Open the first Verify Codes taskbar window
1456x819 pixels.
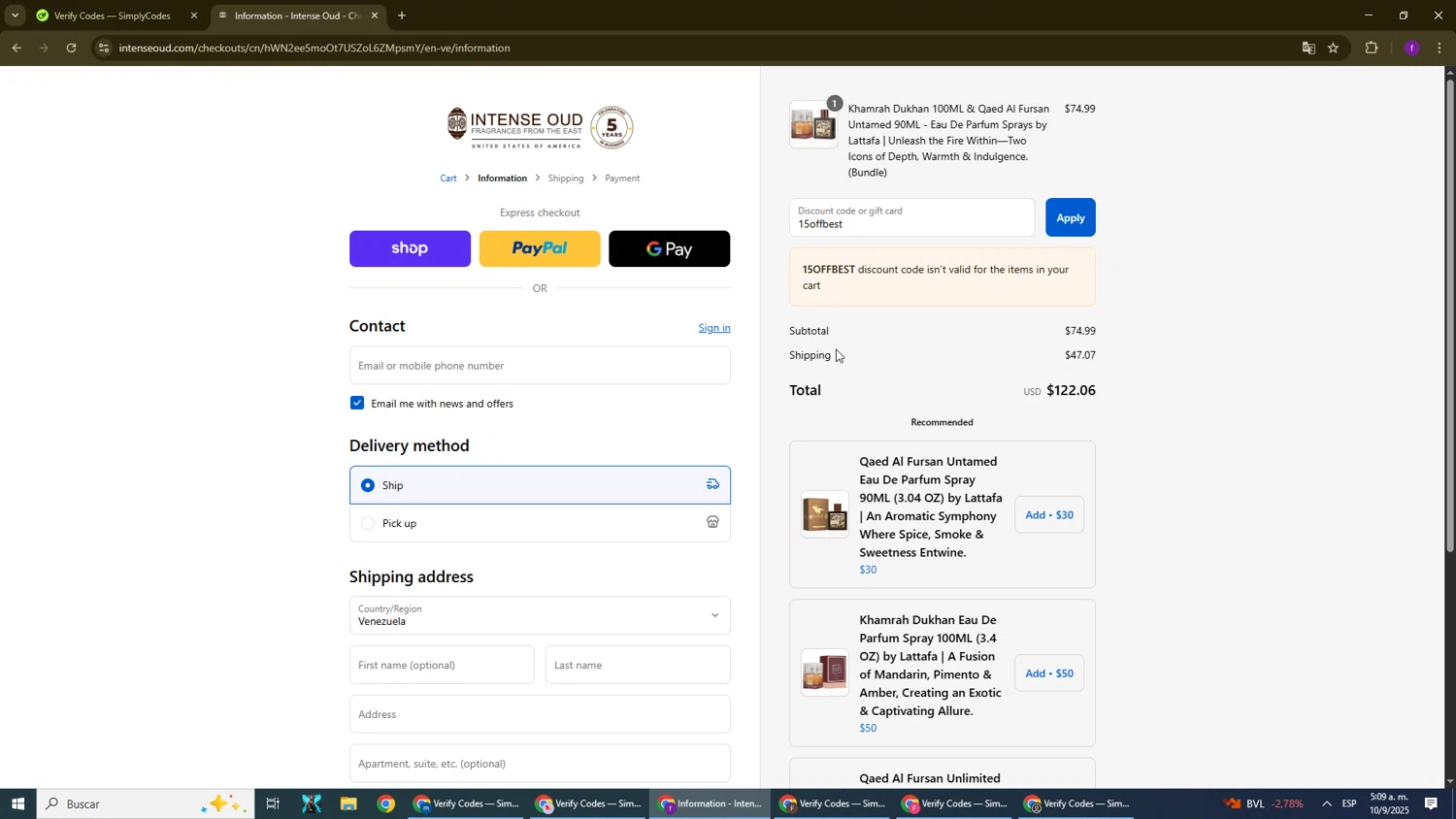pos(469,803)
